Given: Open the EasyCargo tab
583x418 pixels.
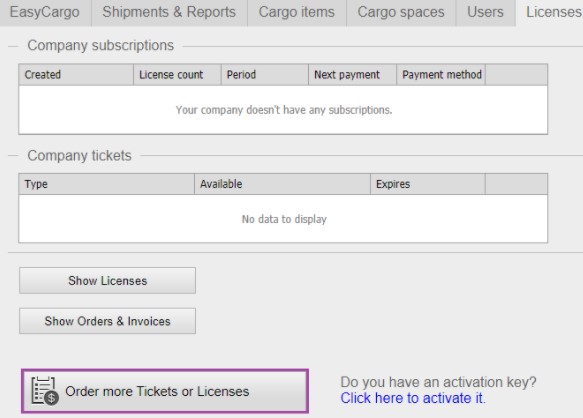Looking at the screenshot, I should pos(45,13).
